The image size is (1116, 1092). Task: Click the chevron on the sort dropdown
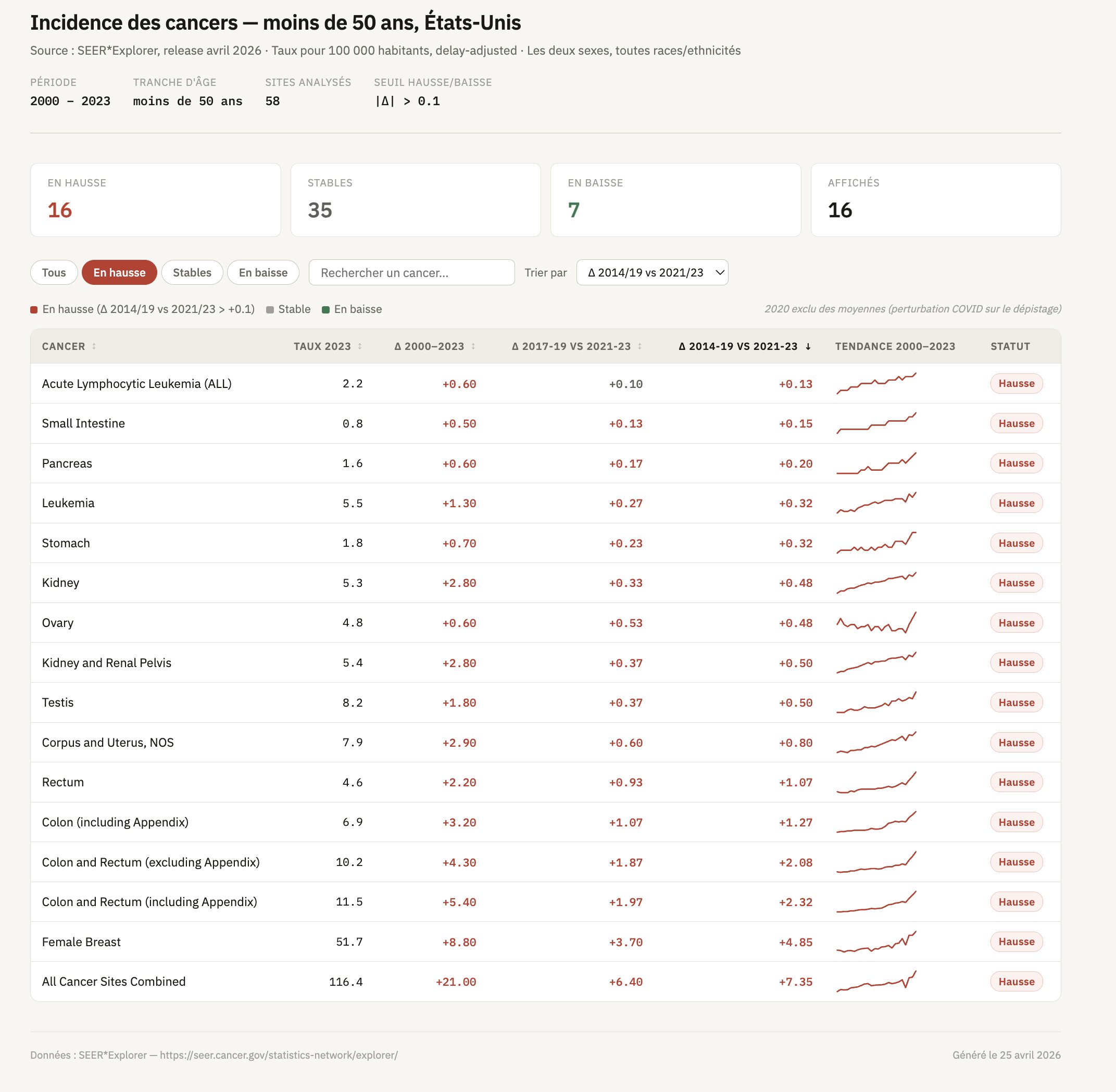click(719, 272)
